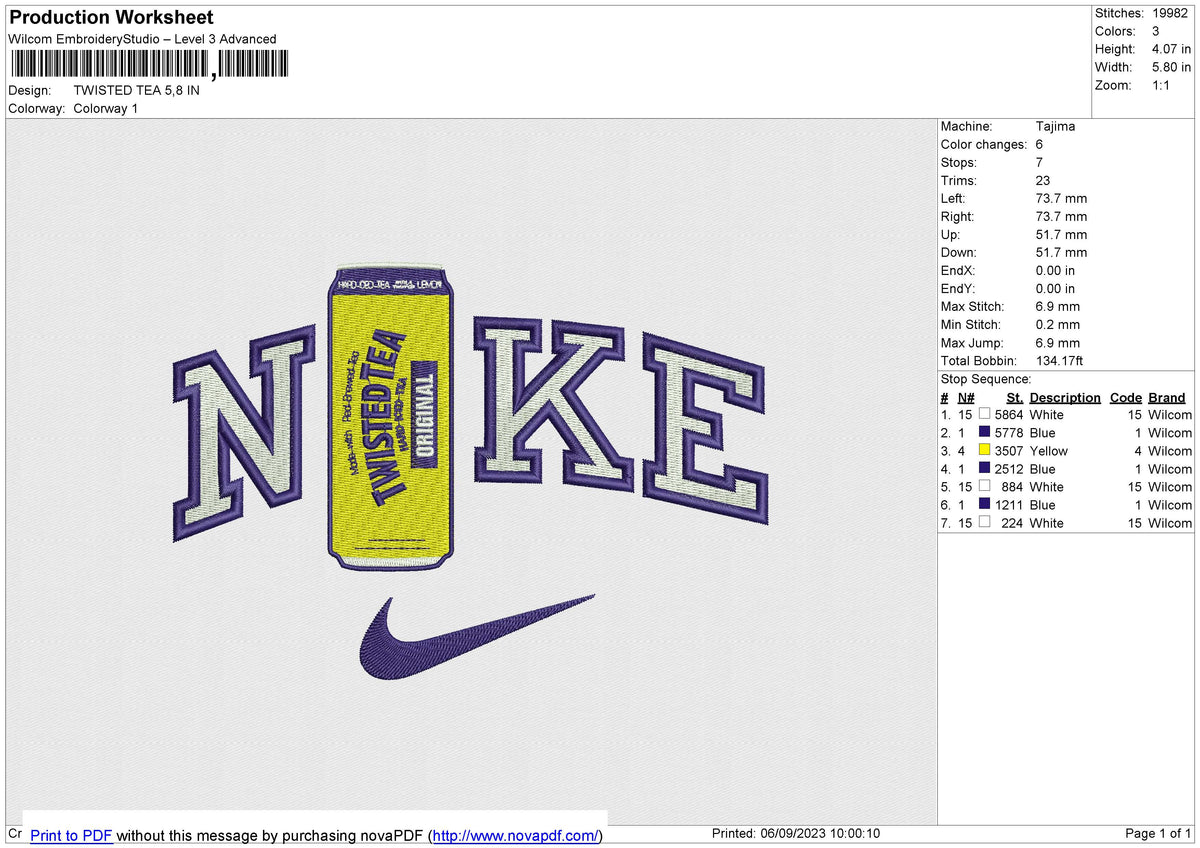The image size is (1200, 848).
Task: Click the 'Stop Sequence:' heading
Action: [x=986, y=379]
